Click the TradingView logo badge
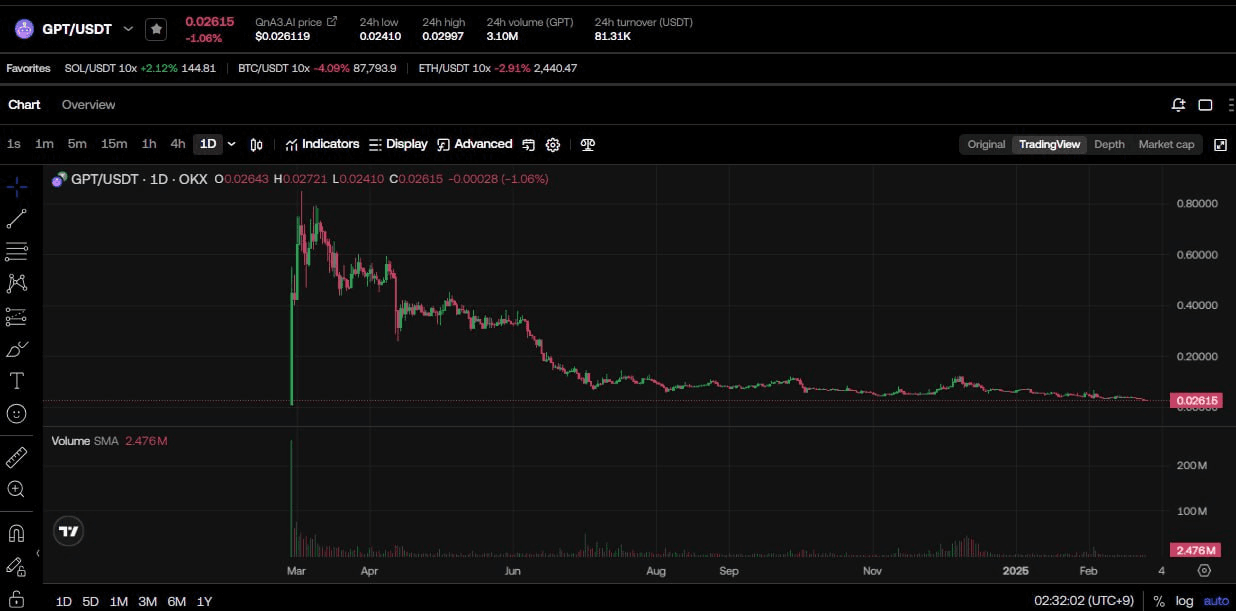Image resolution: width=1236 pixels, height=611 pixels. coord(68,532)
